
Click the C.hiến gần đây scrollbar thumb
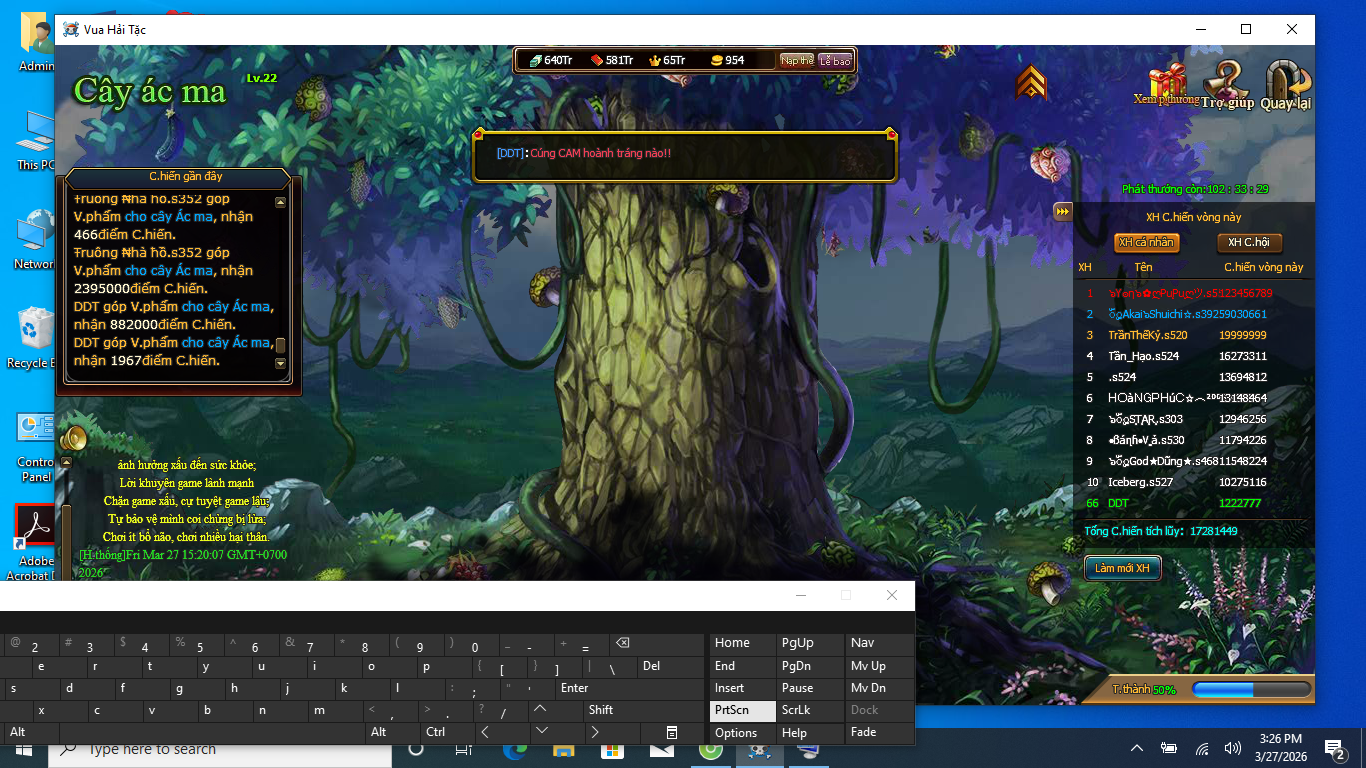click(280, 346)
